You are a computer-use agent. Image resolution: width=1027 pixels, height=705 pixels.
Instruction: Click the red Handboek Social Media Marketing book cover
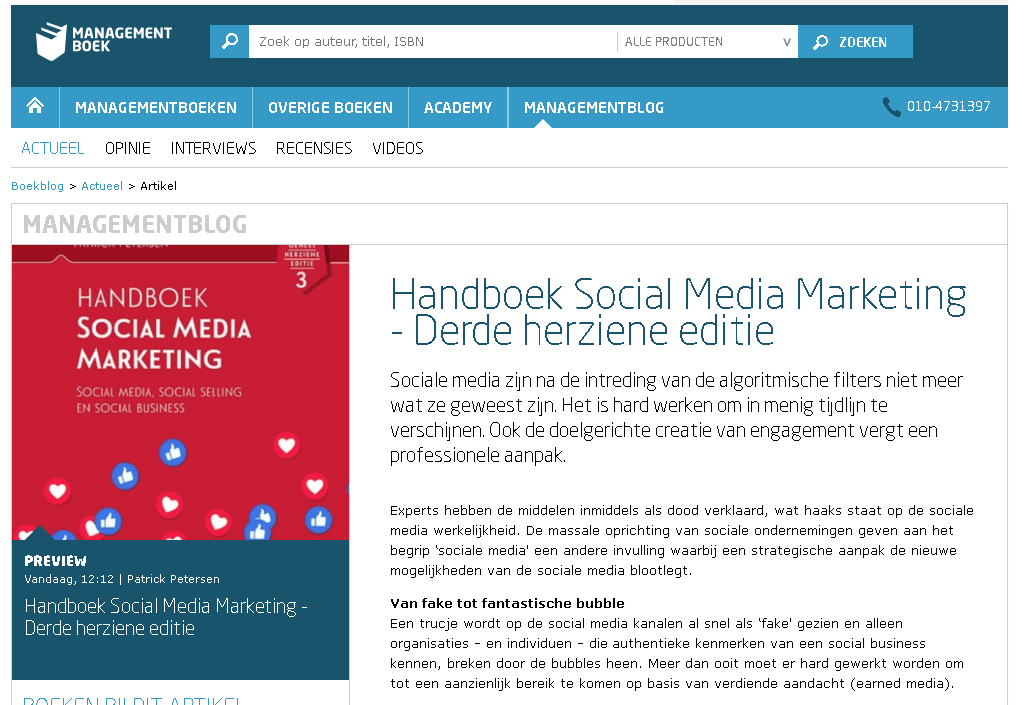pos(180,392)
